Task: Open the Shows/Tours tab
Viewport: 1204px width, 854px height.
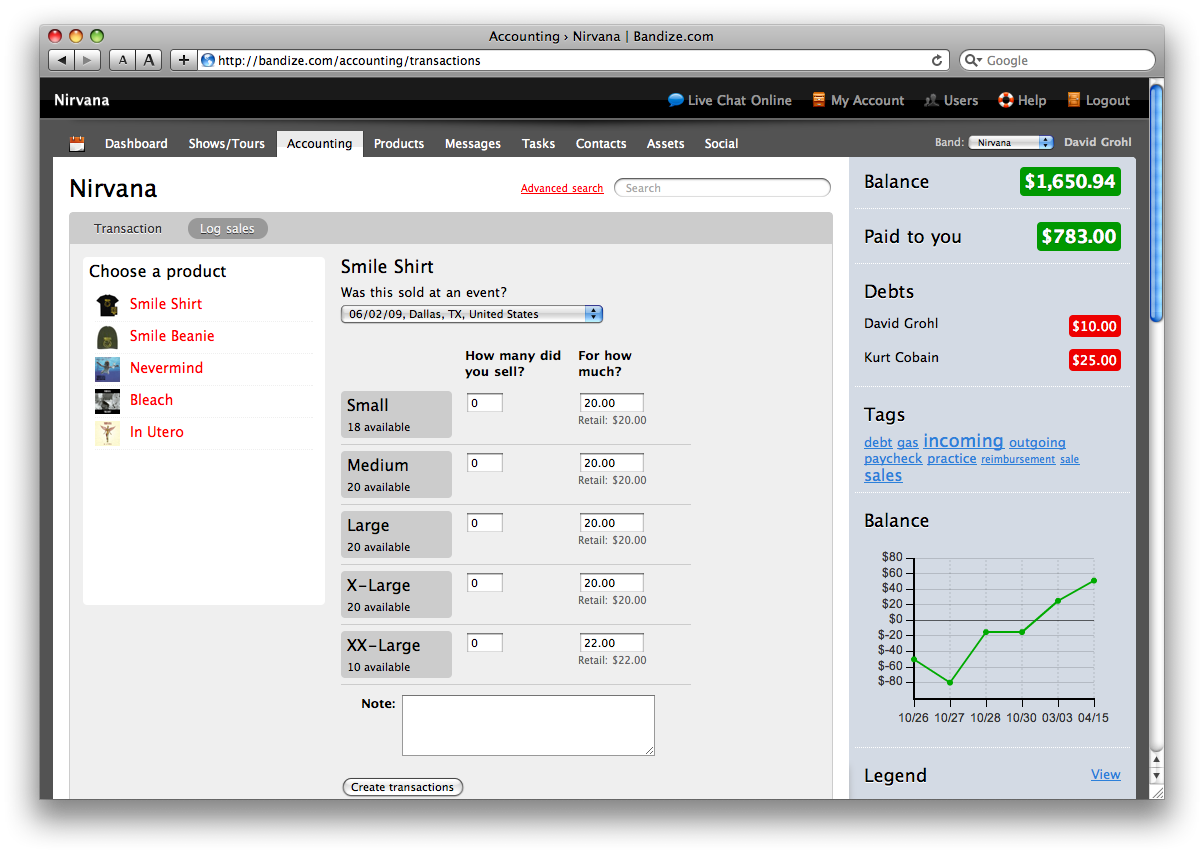Action: [227, 144]
